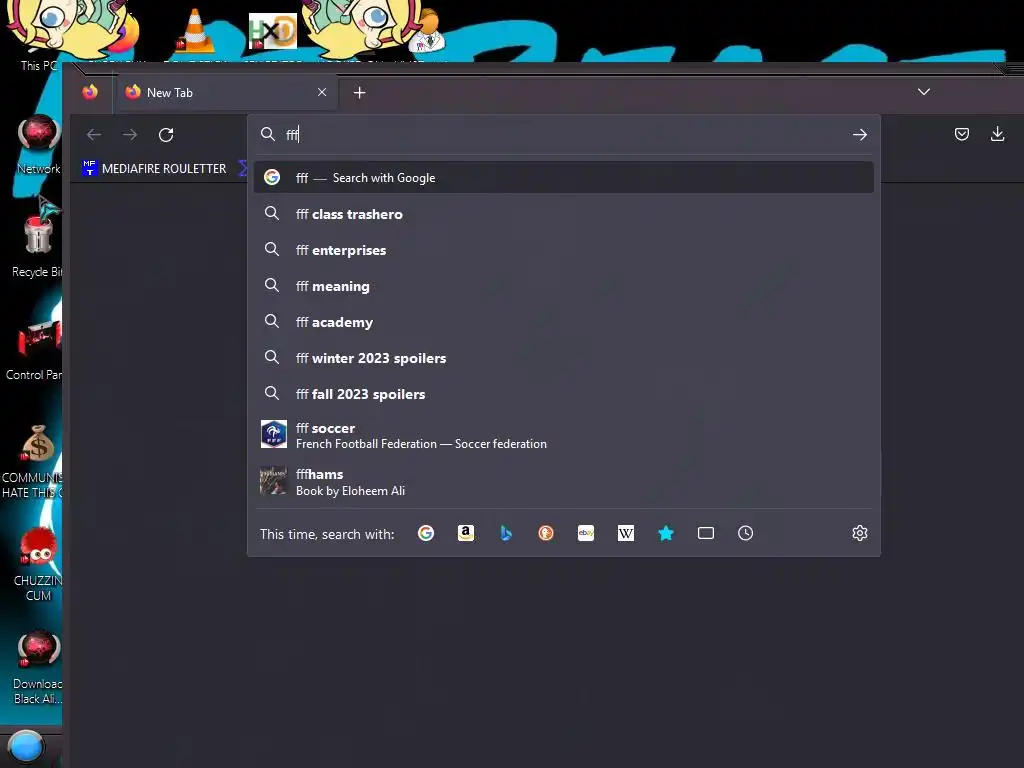This screenshot has width=1024, height=768.
Task: Select 'fff winter 2023 spoilers' suggestion
Action: click(x=564, y=358)
